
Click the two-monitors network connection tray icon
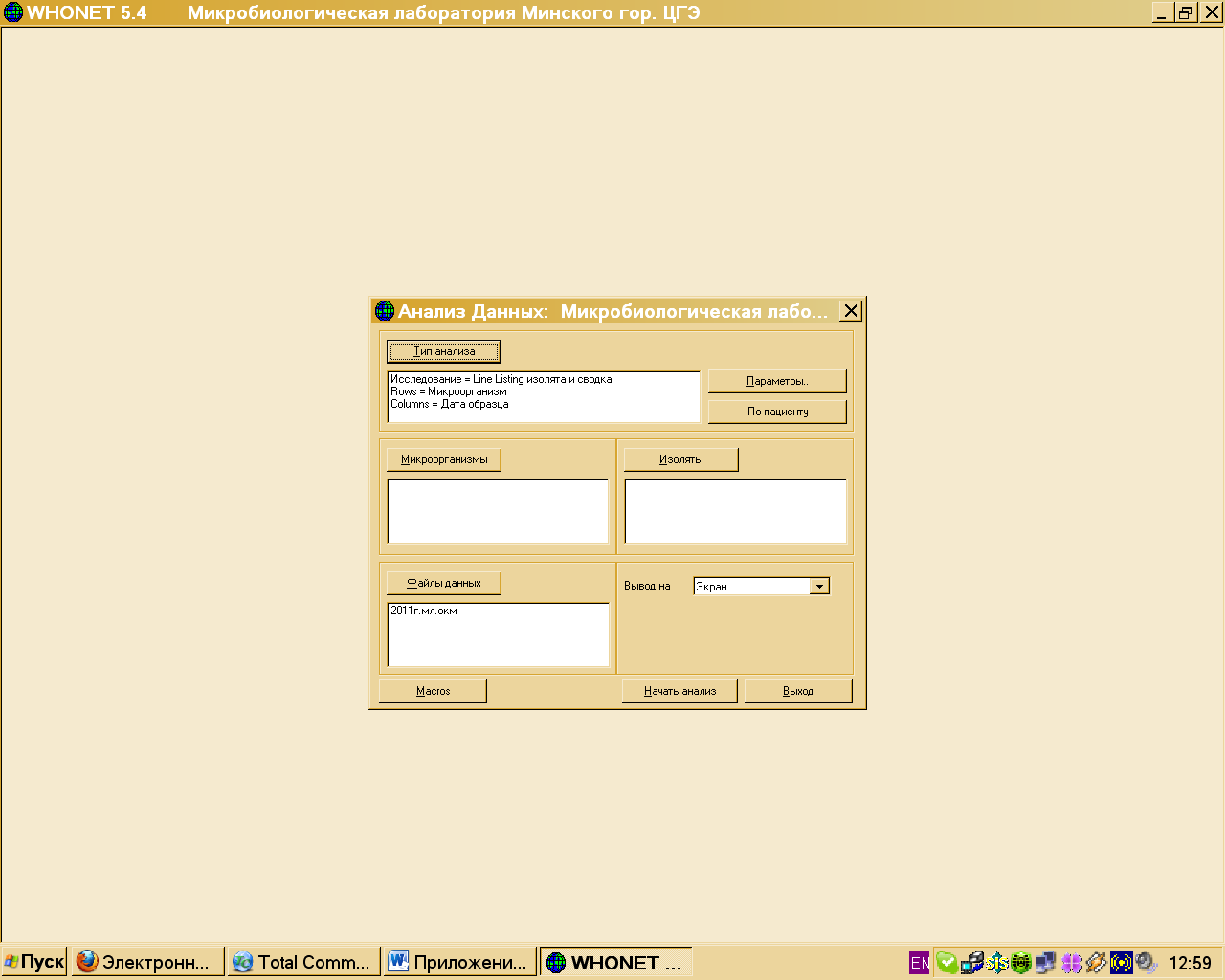(x=1046, y=963)
